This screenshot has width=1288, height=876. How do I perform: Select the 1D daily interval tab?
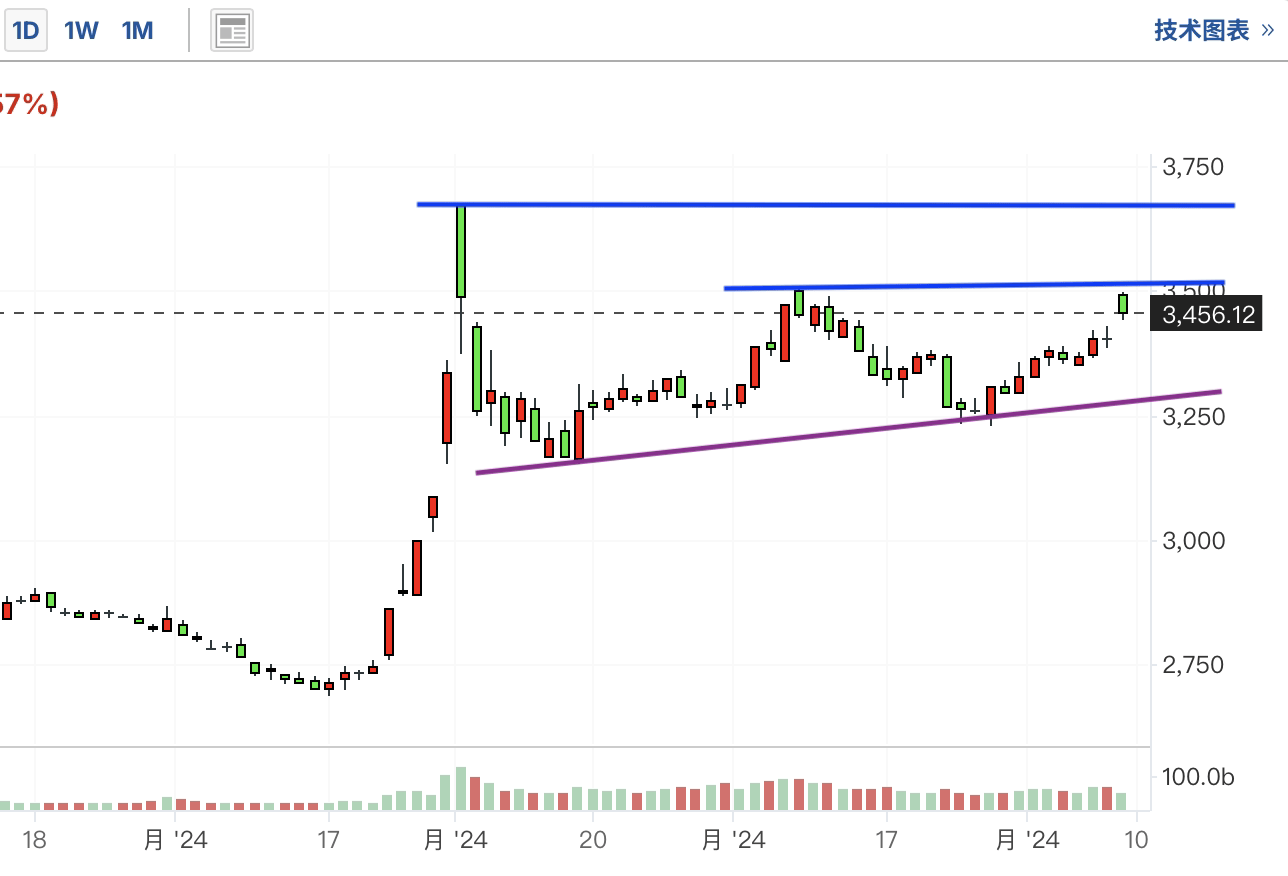[25, 31]
